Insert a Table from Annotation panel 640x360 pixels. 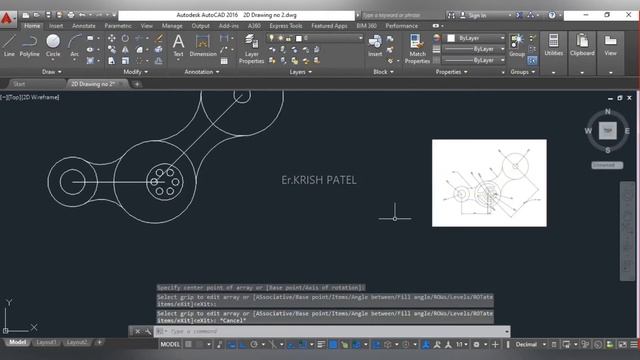pyautogui.click(x=224, y=61)
